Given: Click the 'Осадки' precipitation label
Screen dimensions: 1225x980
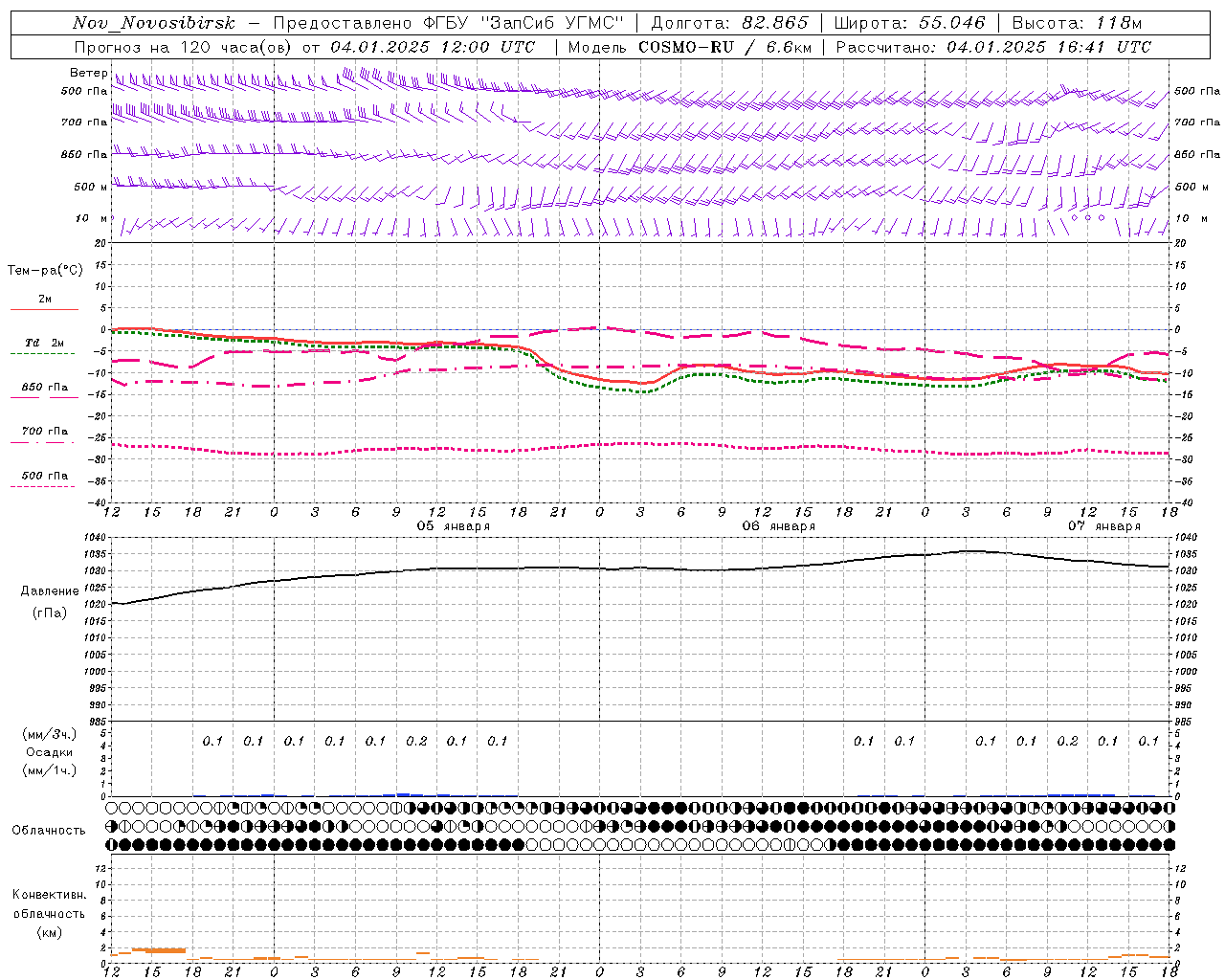Looking at the screenshot, I should (49, 752).
